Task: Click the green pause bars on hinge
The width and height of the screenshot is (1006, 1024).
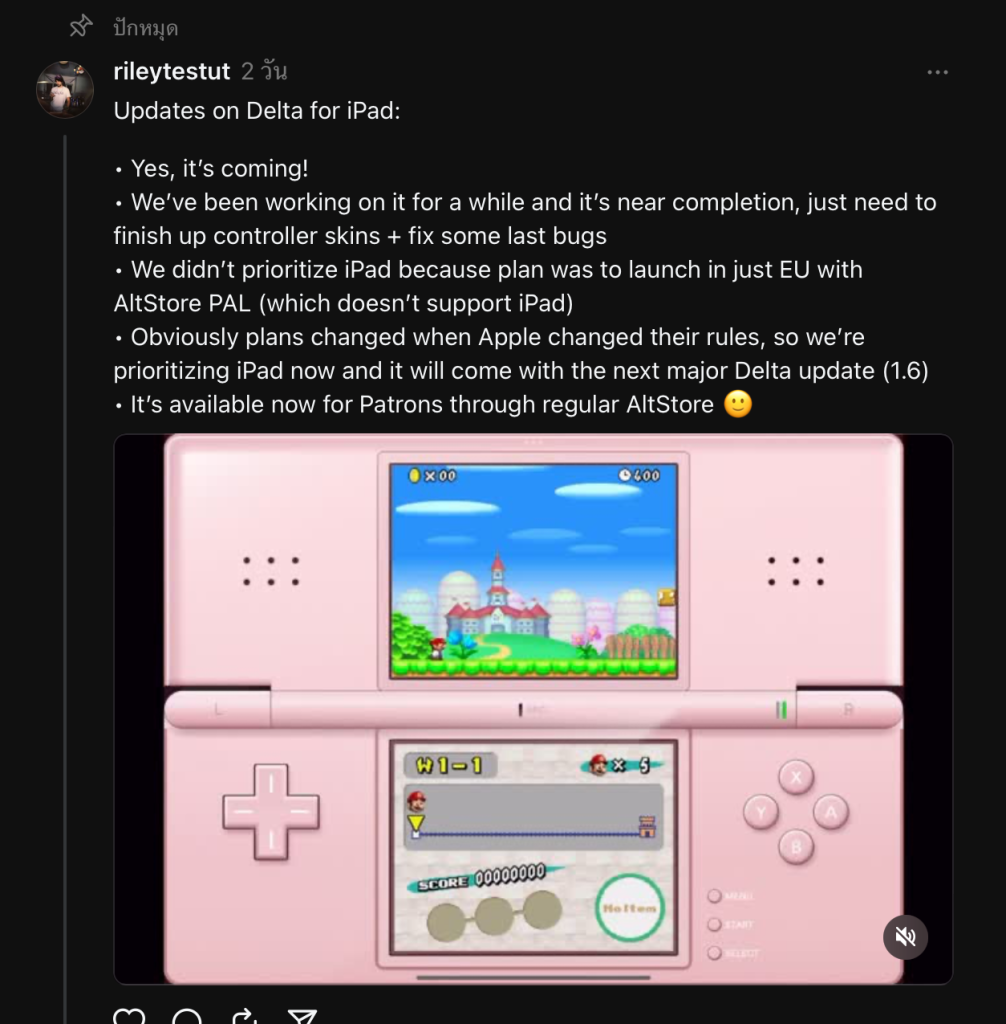Action: (781, 710)
